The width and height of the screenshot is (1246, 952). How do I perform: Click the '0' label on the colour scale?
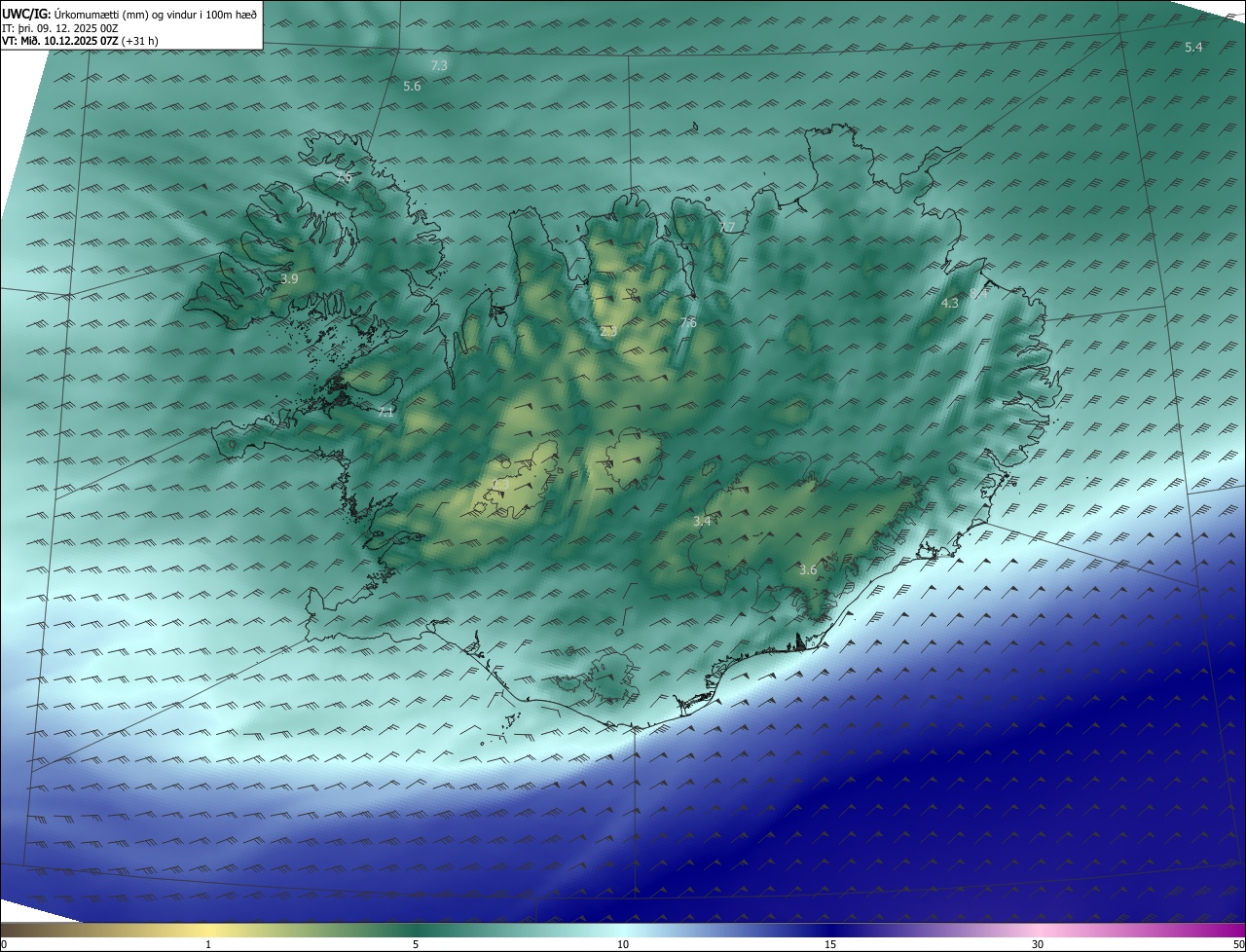pos(4,944)
